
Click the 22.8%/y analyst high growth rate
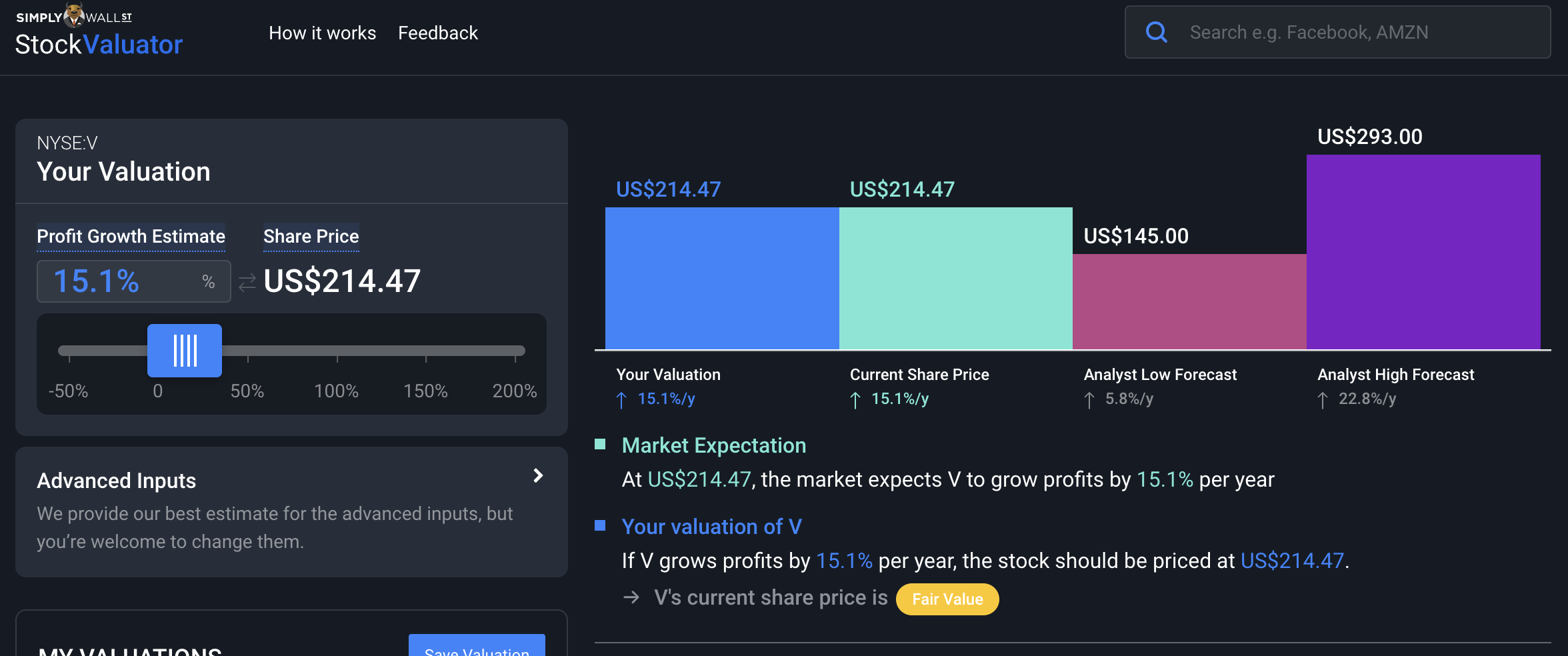1367,399
